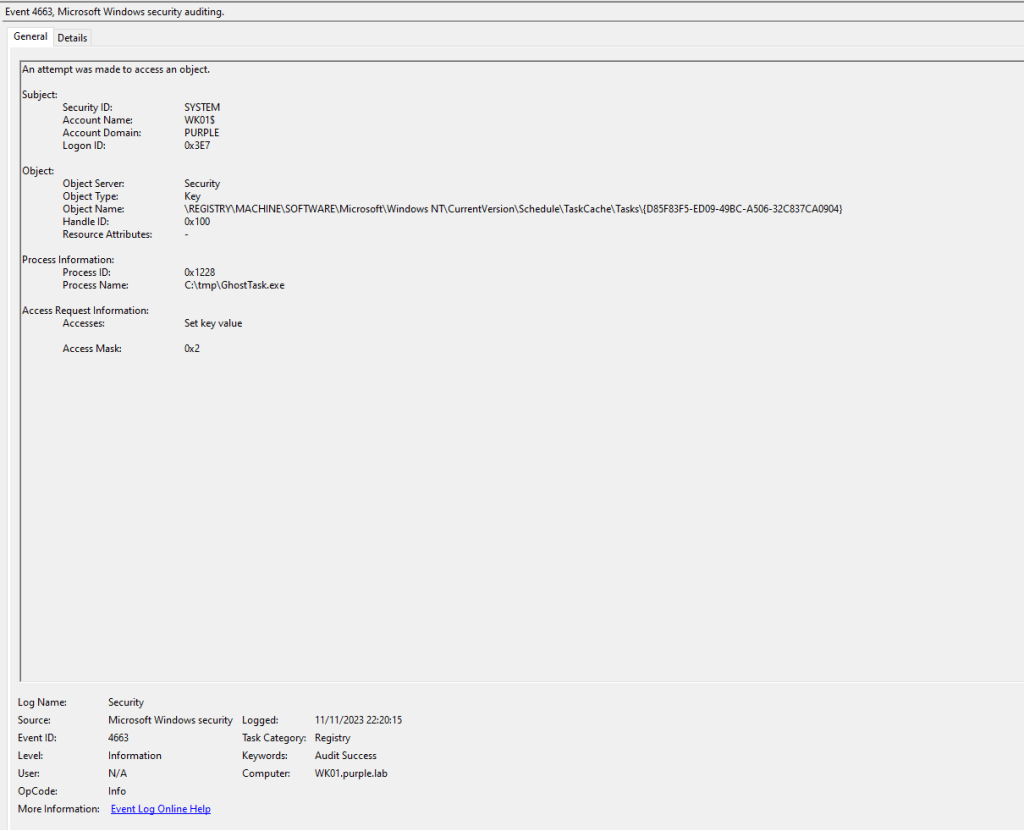Open the Event Log Online Help link
This screenshot has width=1024, height=831.
pyautogui.click(x=160, y=809)
